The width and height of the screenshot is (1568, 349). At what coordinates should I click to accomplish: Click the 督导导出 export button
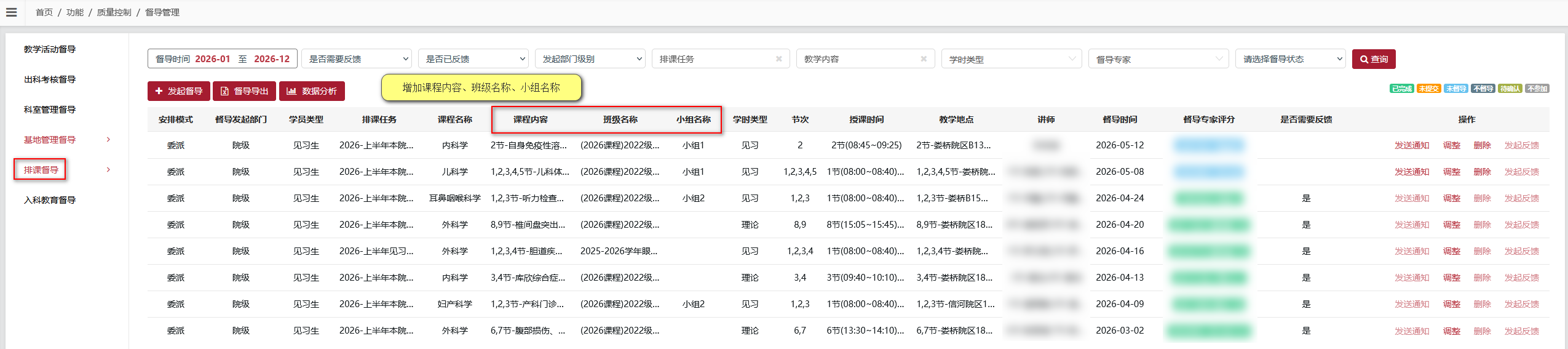[x=245, y=91]
